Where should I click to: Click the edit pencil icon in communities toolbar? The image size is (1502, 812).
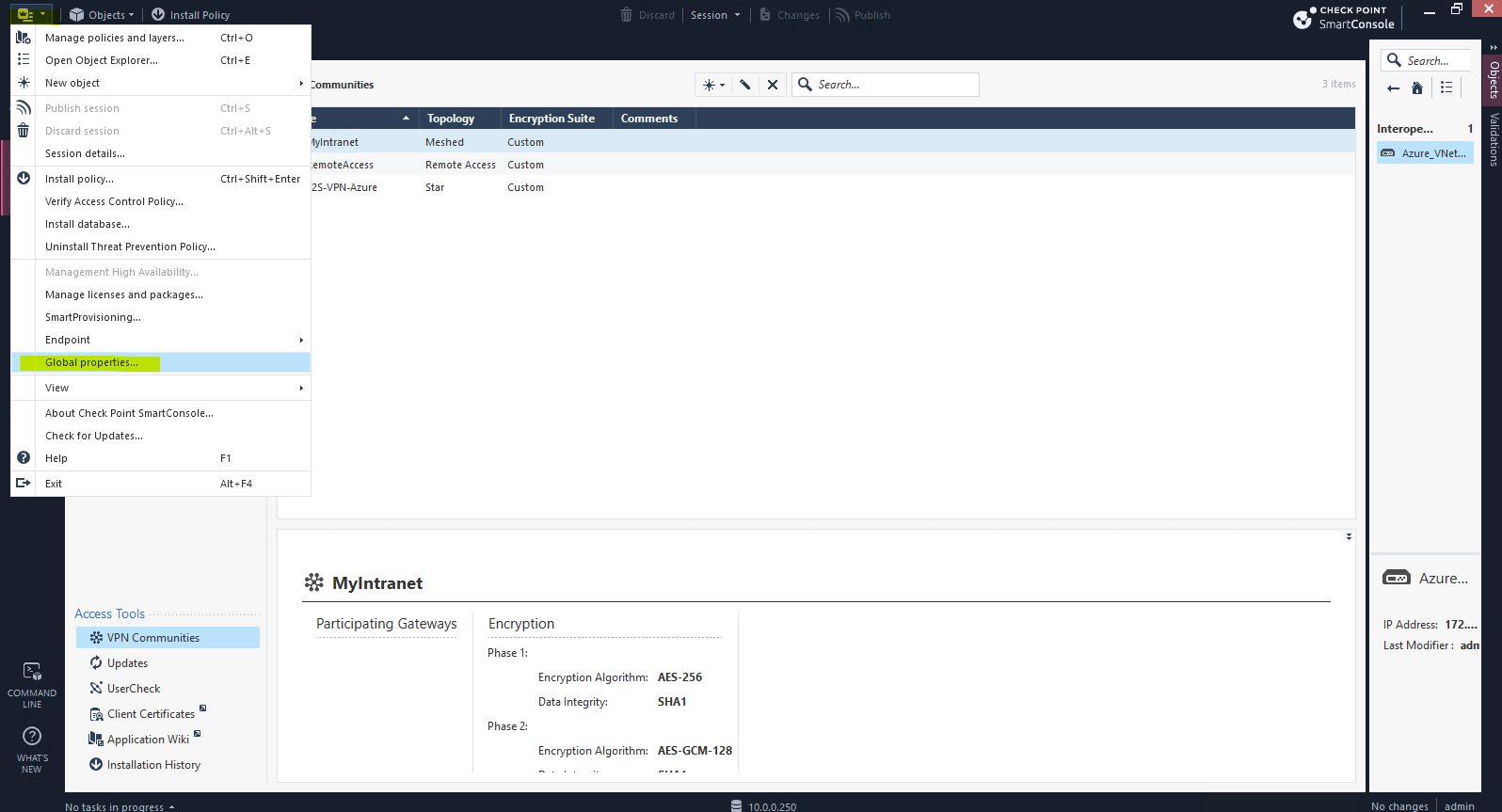pos(745,85)
